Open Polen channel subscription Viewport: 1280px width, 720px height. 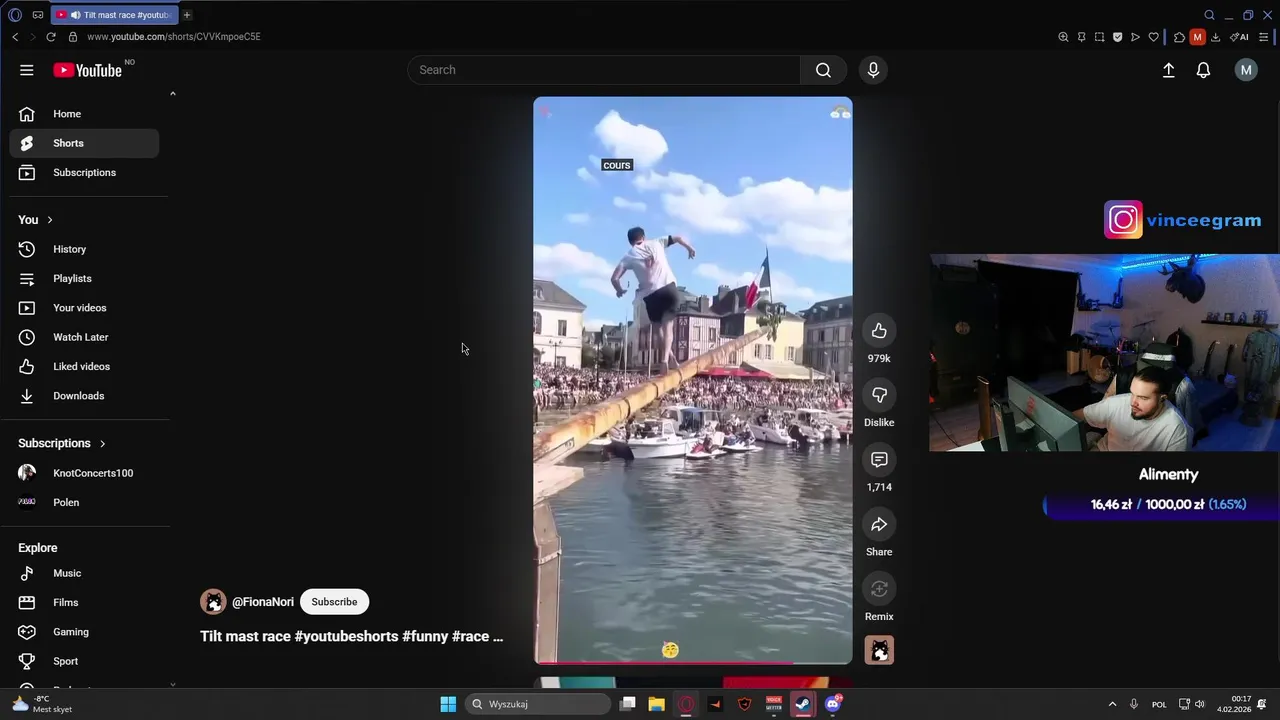84,502
